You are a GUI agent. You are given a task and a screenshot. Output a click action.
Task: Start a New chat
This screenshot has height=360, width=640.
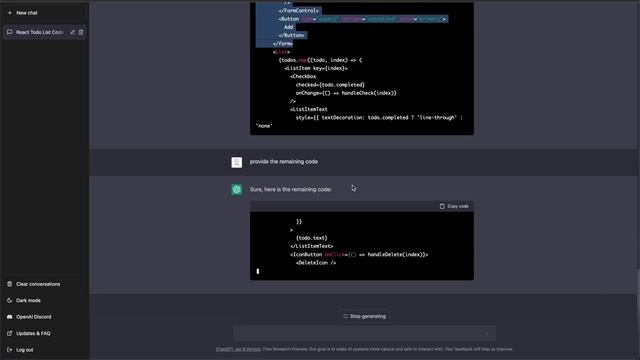click(x=45, y=13)
